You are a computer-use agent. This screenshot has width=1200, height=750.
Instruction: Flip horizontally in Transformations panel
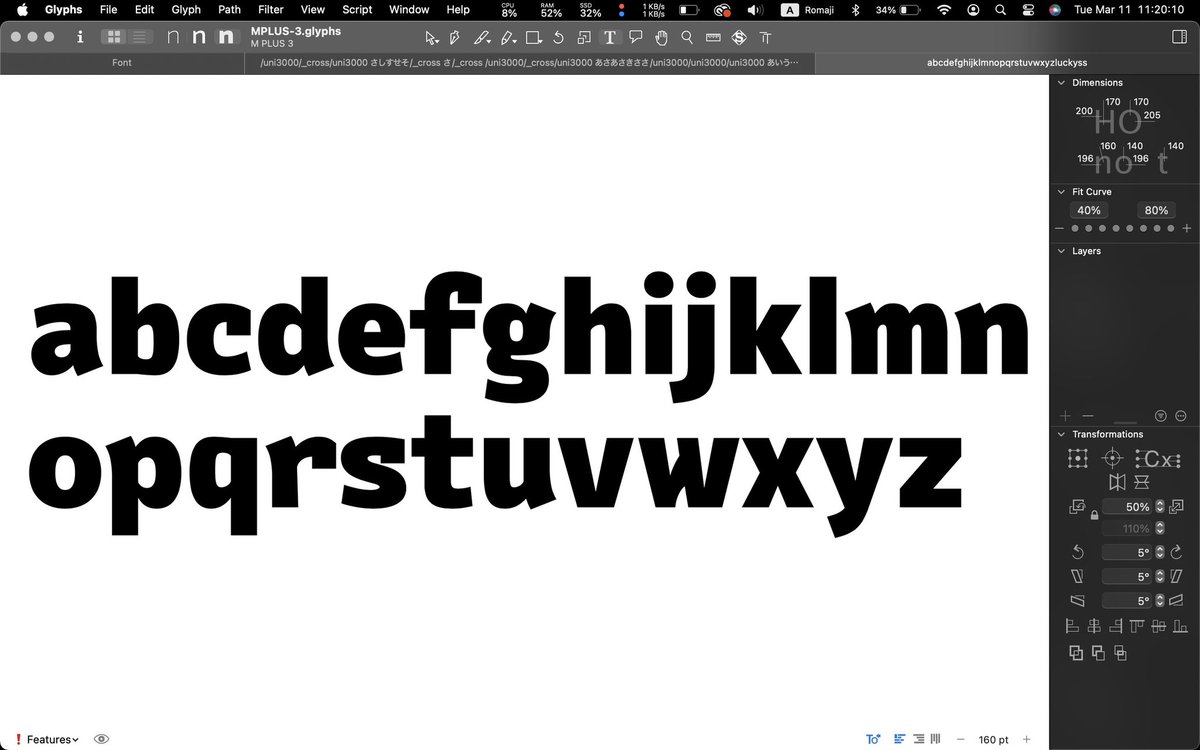tap(1117, 482)
